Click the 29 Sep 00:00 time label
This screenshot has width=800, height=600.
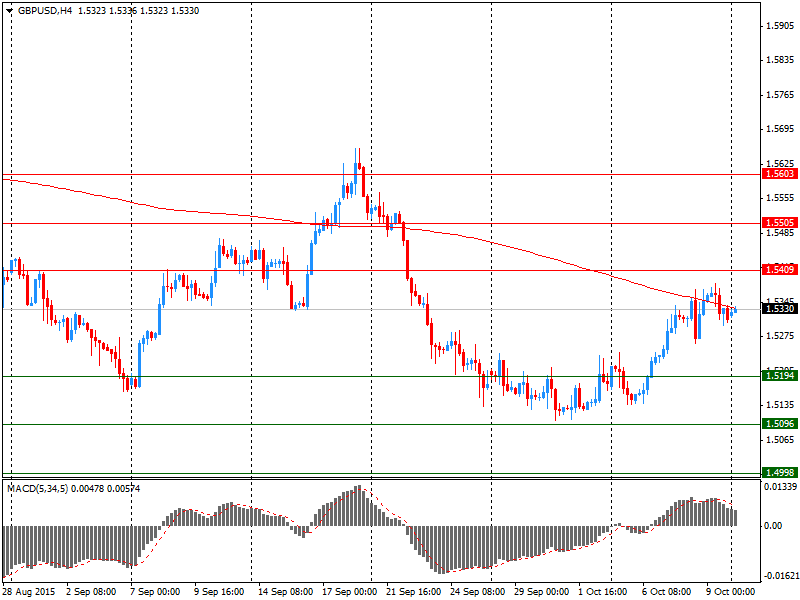542,592
